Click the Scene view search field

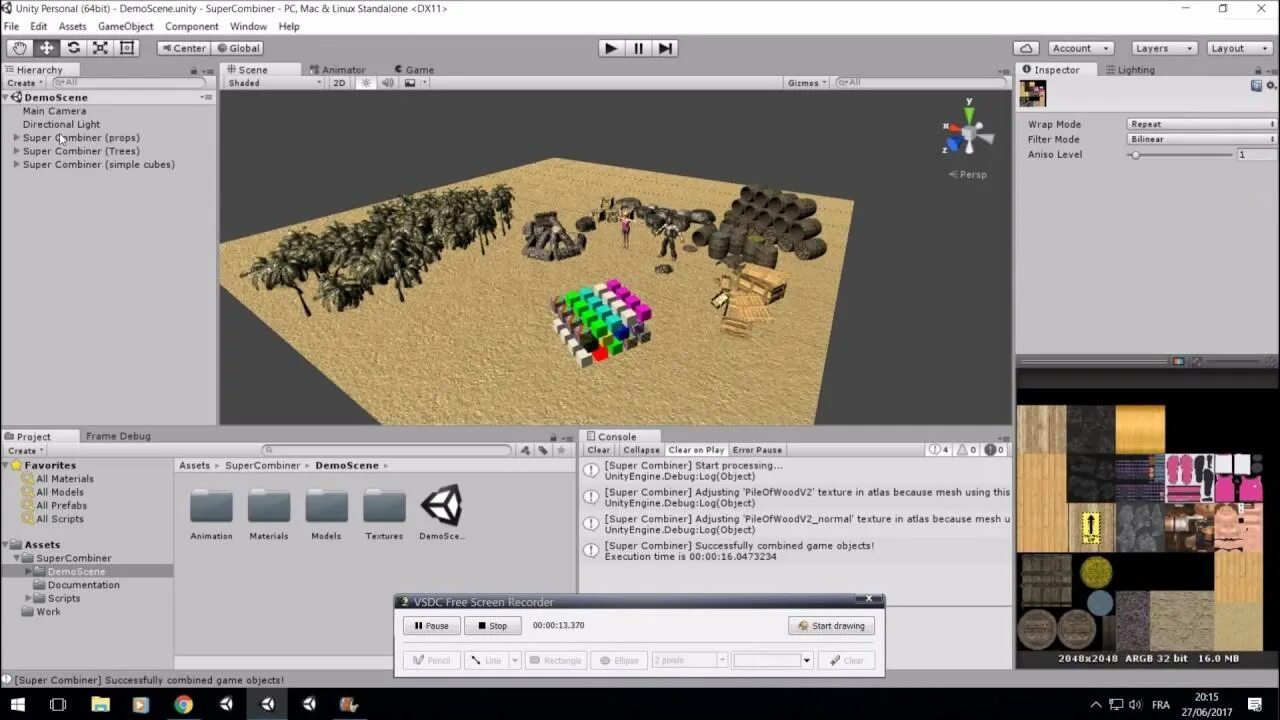920,83
